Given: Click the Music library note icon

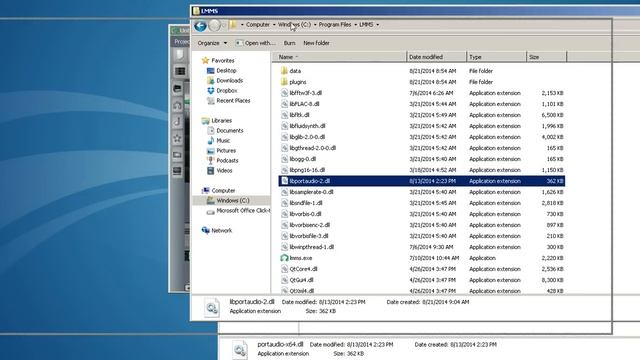Looking at the screenshot, I should point(211,140).
